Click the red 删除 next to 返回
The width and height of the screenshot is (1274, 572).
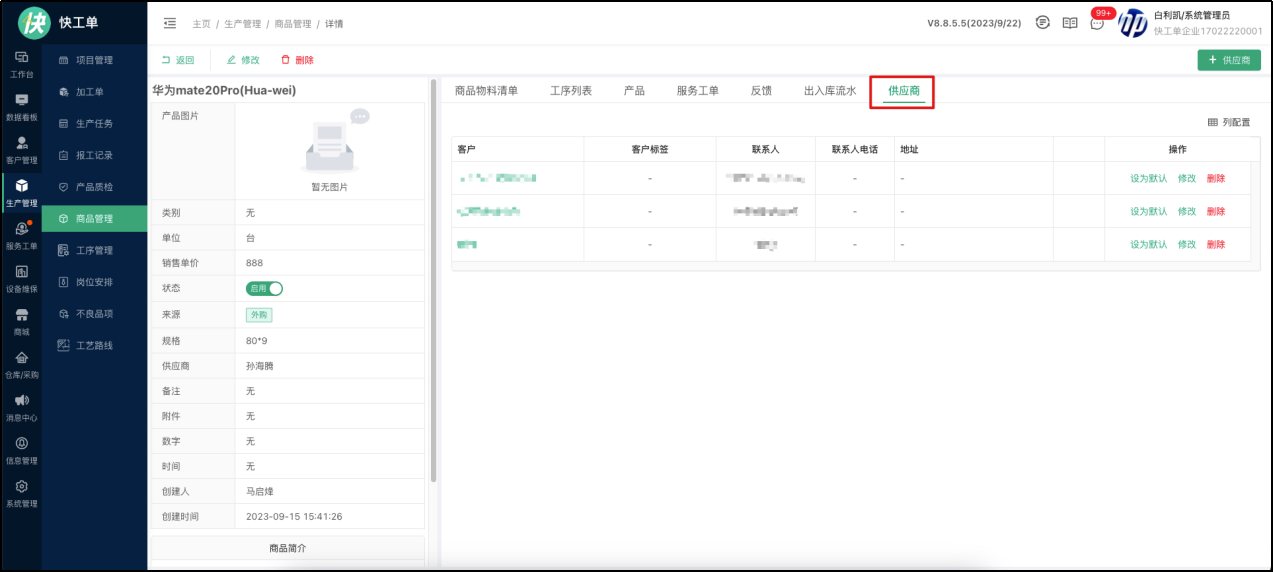(x=297, y=60)
